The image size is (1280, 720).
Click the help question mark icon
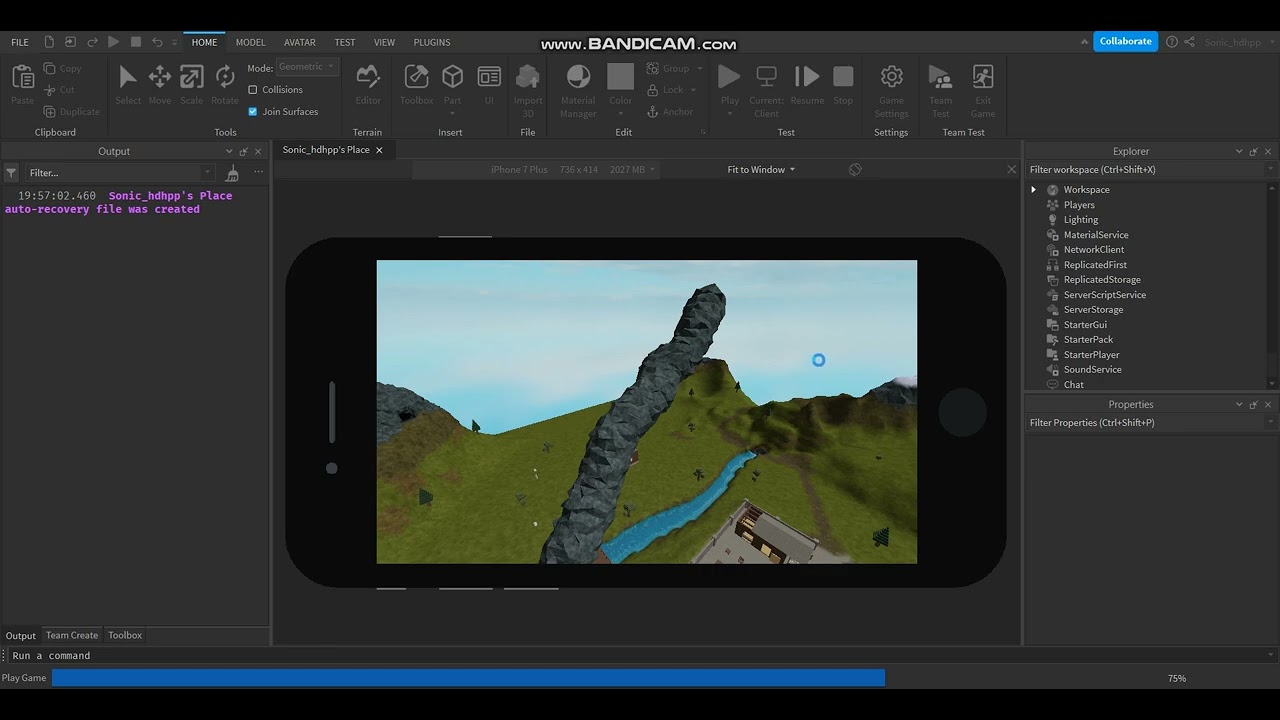[1171, 42]
